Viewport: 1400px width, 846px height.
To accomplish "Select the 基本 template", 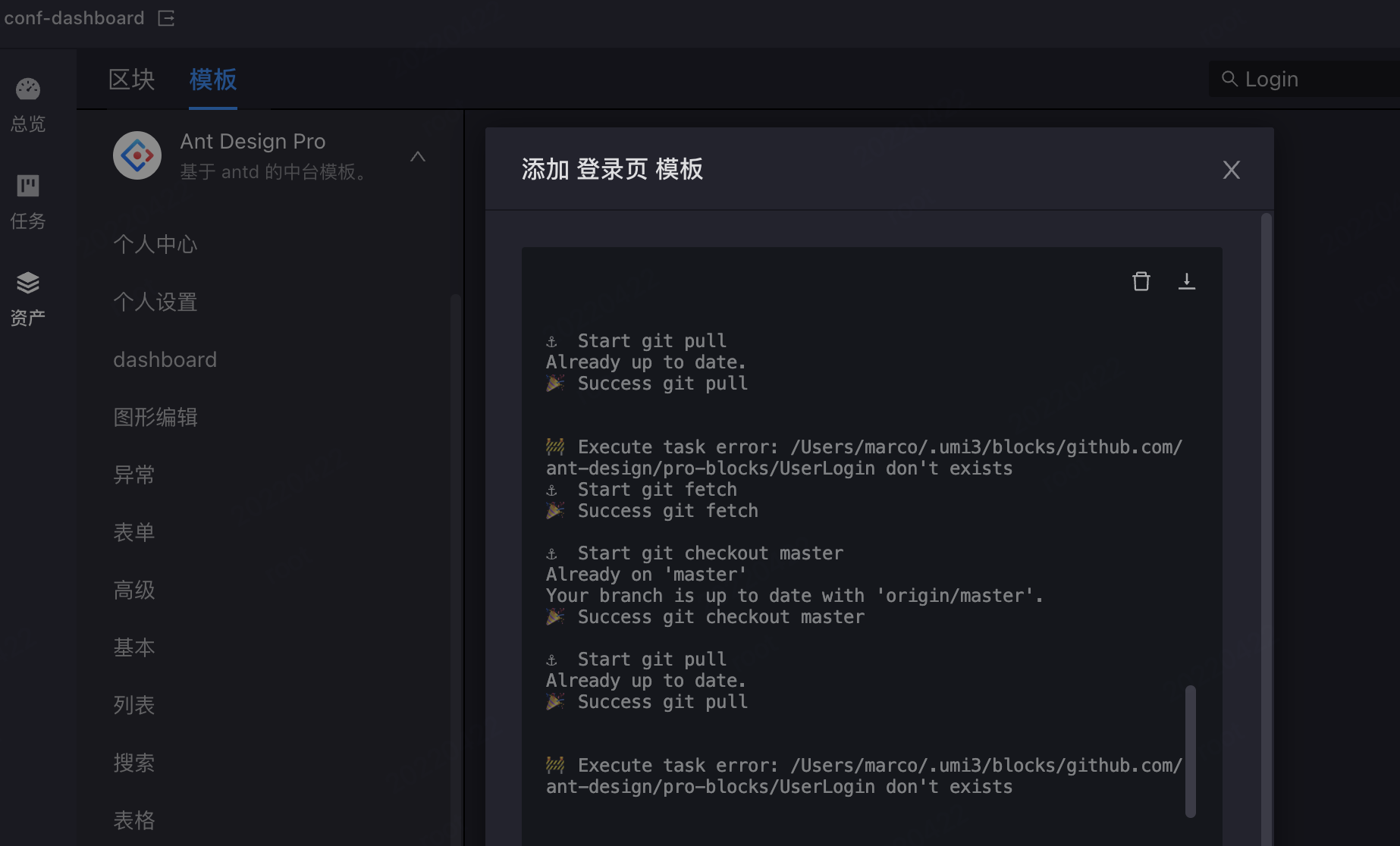I will point(134,647).
